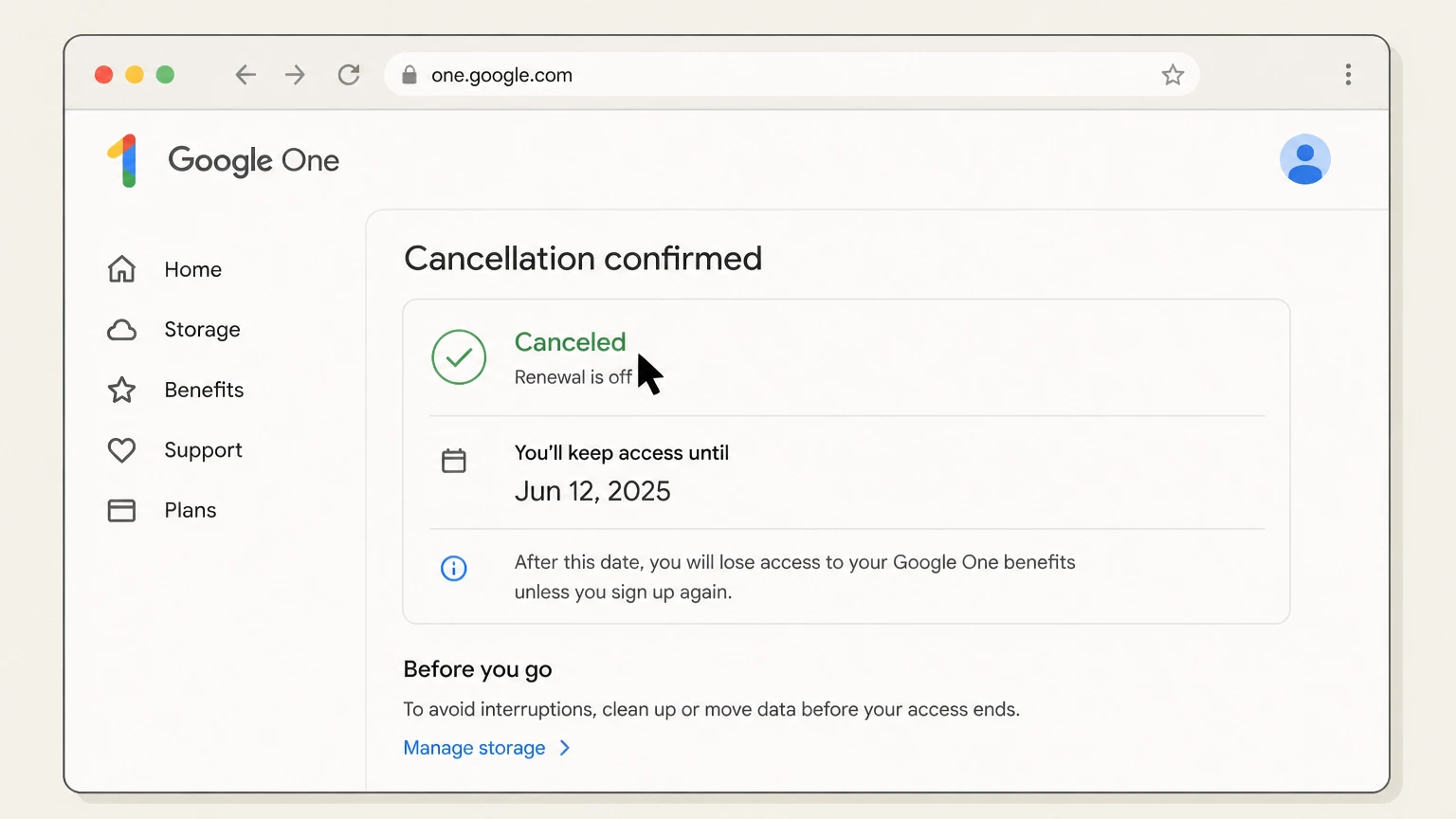This screenshot has width=1456, height=819.
Task: Click the Home house icon
Action: [x=121, y=269]
